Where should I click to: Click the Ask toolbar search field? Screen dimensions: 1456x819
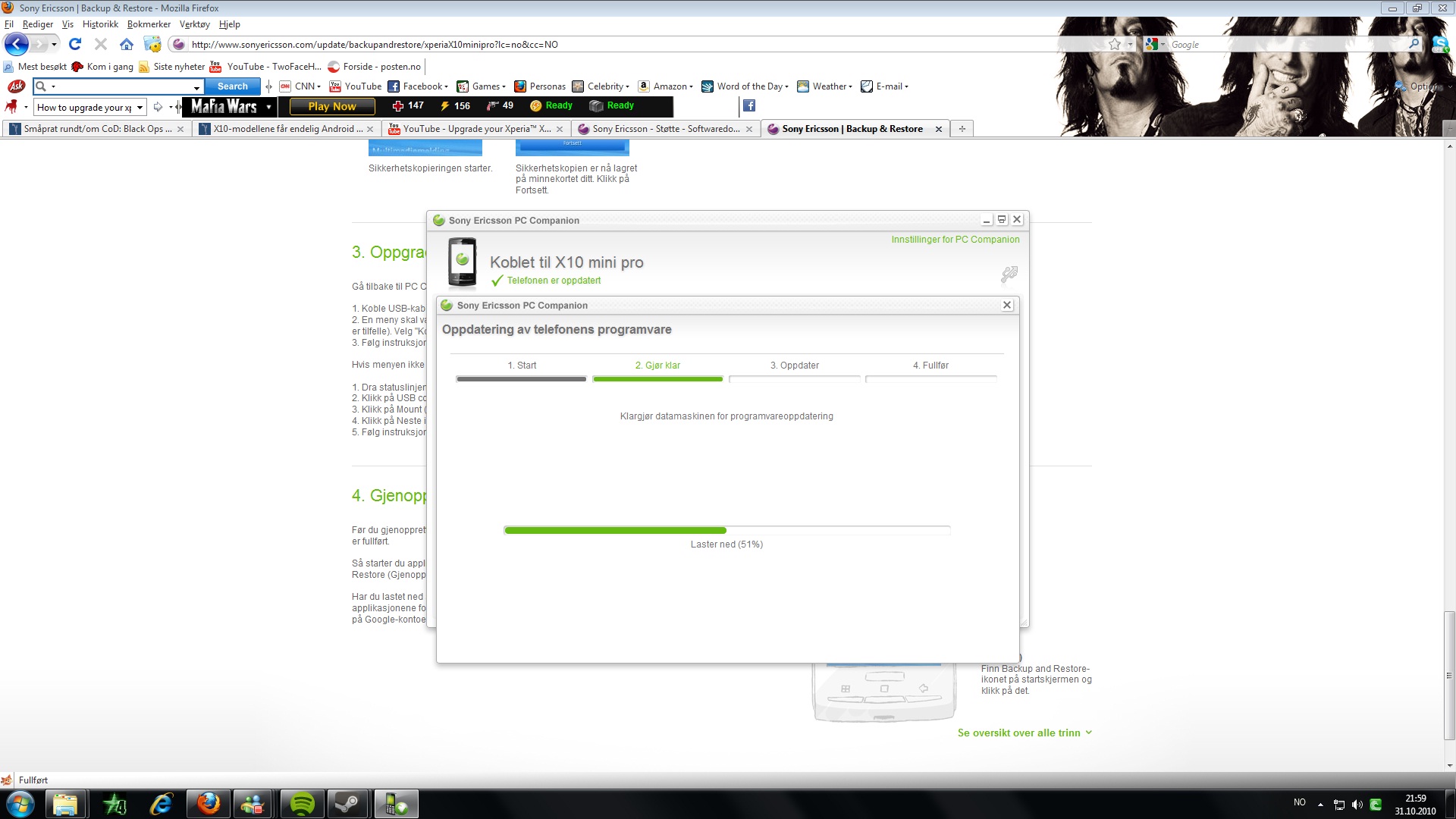tap(119, 86)
